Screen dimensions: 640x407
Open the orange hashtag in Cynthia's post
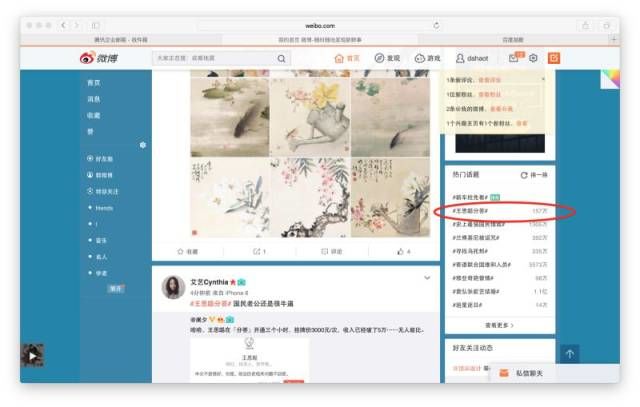[x=211, y=304]
